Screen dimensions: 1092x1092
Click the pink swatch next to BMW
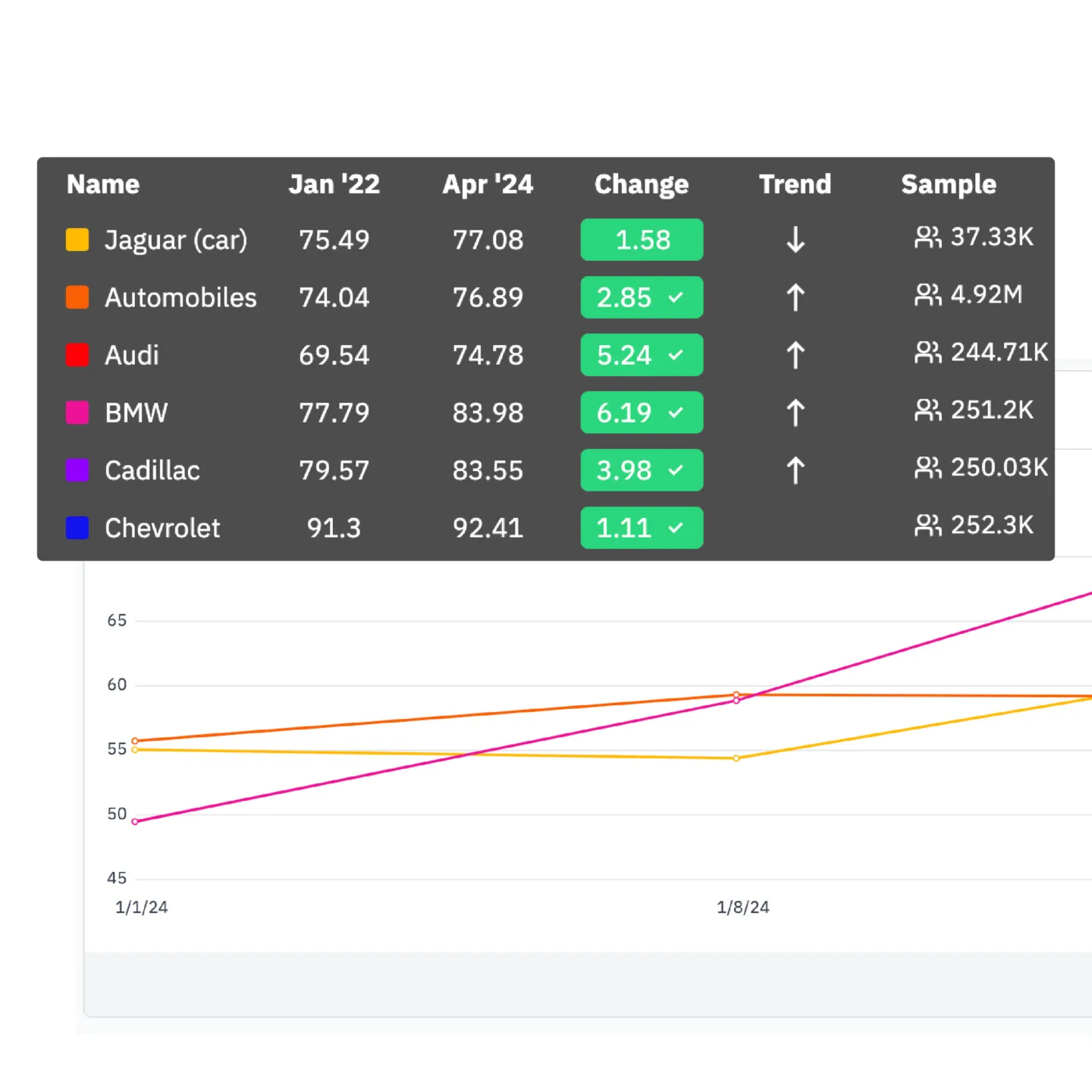tap(77, 413)
